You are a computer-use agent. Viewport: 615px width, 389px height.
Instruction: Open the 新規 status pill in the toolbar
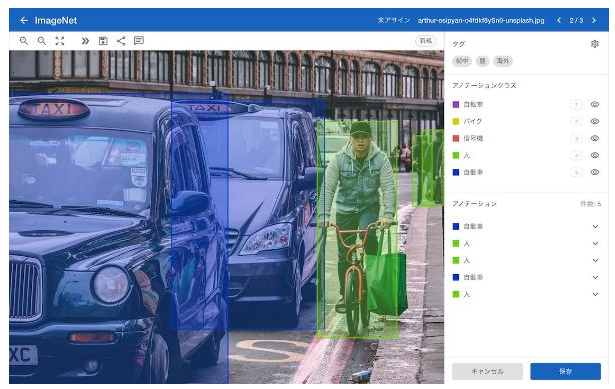click(x=426, y=40)
